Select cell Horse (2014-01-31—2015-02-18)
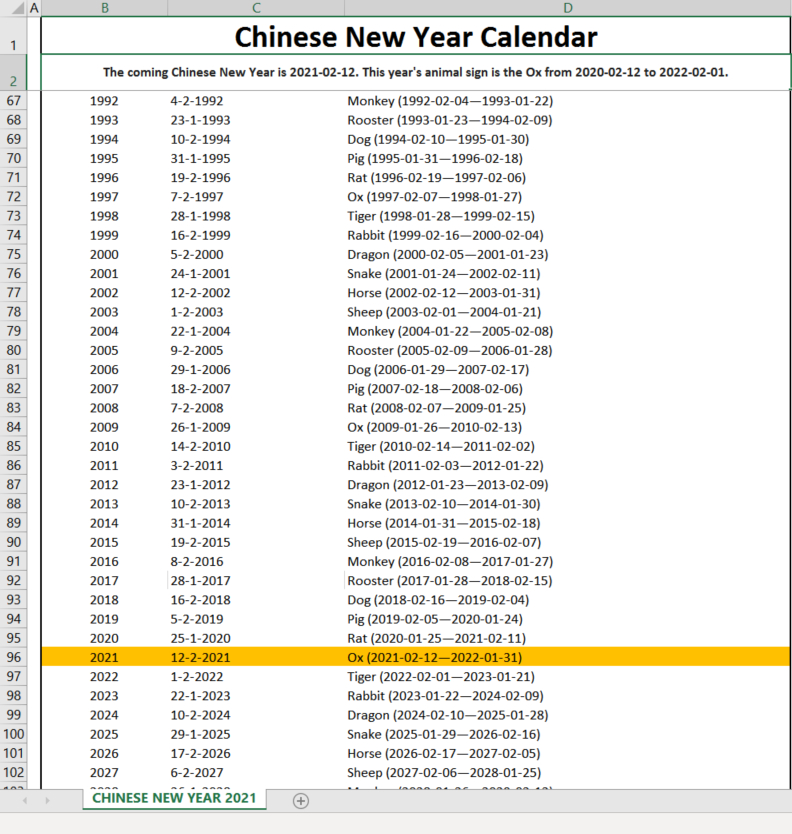This screenshot has height=834, width=792. tap(568, 523)
